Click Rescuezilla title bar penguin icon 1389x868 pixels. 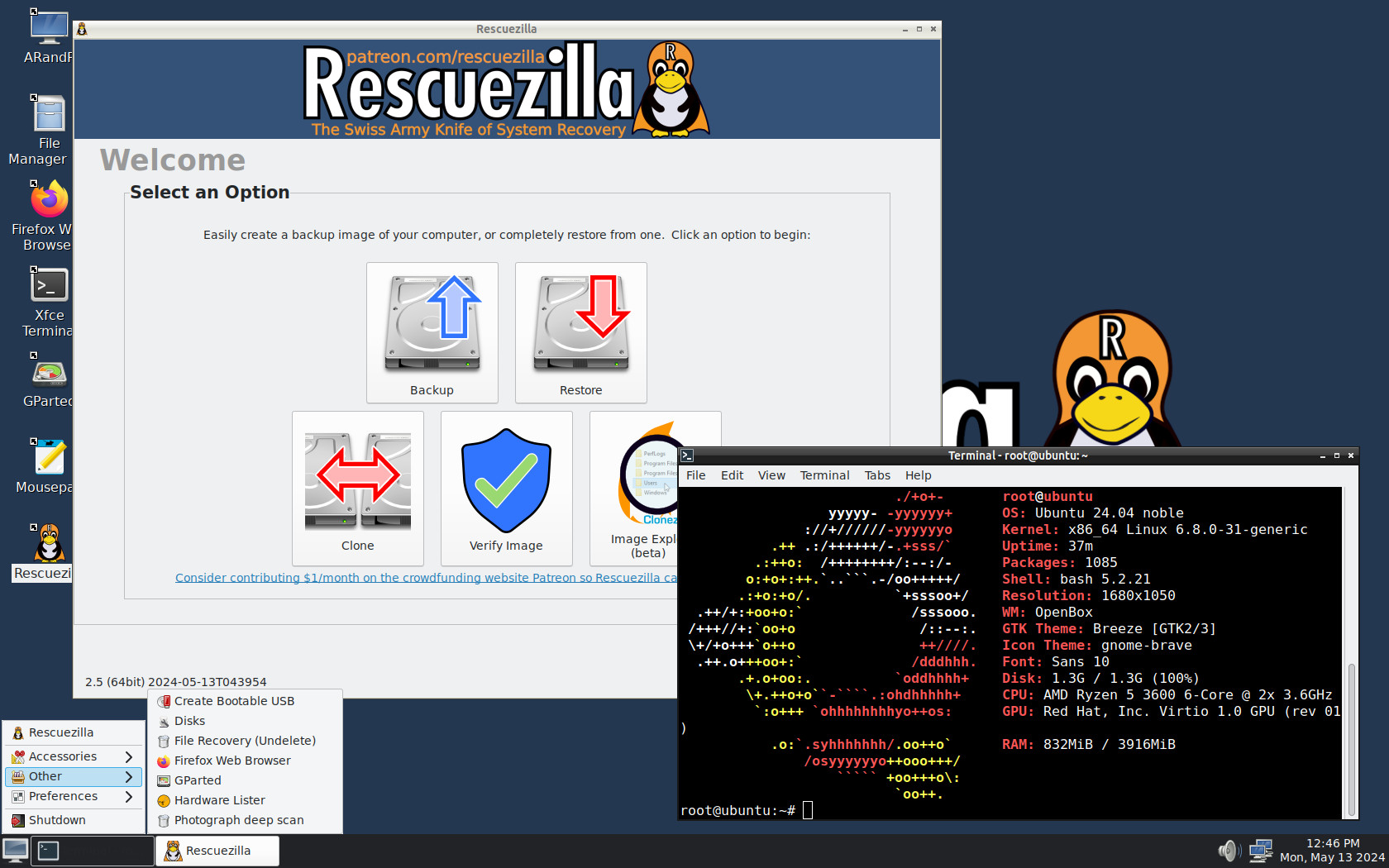point(82,29)
